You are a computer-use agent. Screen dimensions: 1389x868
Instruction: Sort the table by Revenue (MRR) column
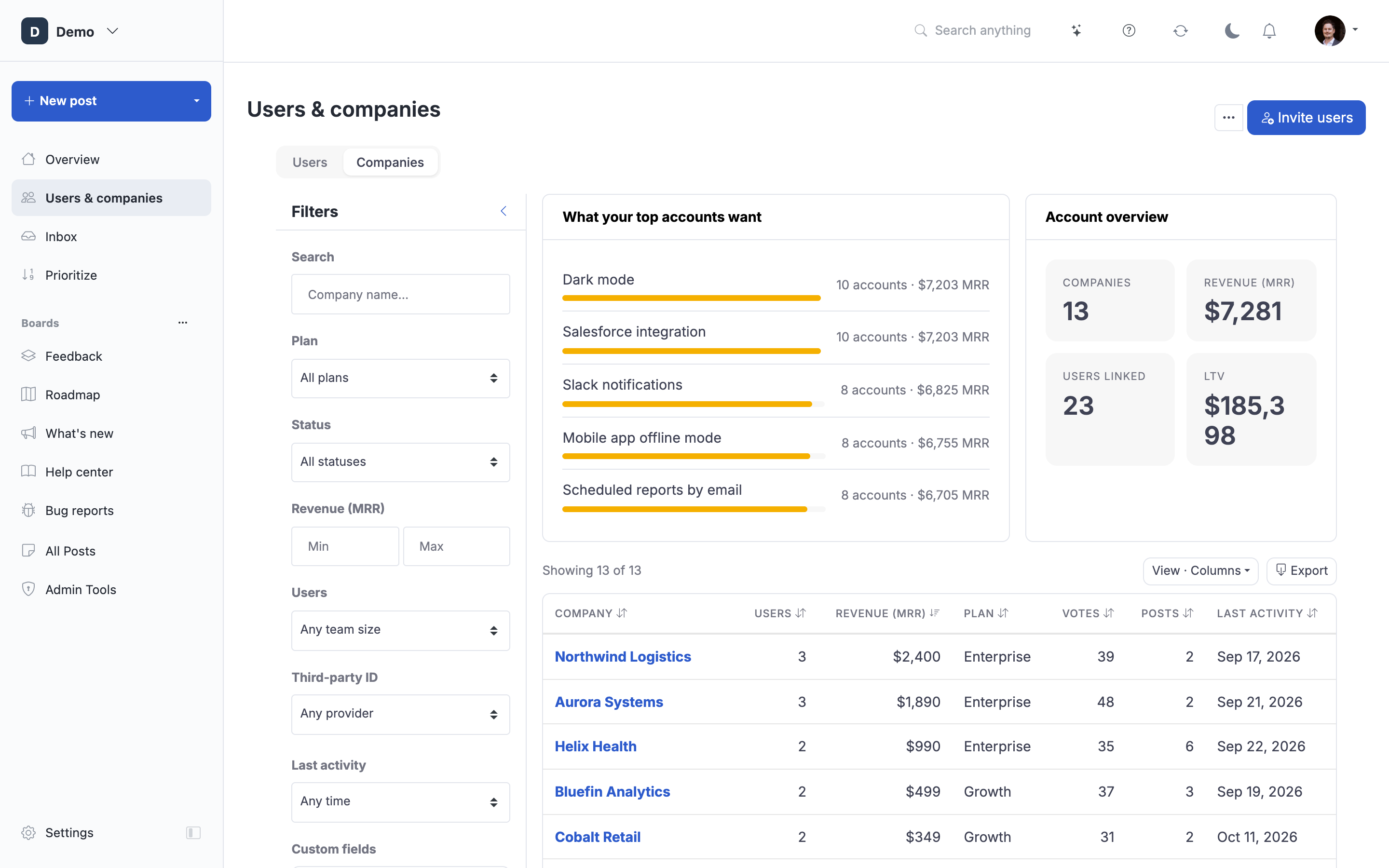click(x=887, y=613)
